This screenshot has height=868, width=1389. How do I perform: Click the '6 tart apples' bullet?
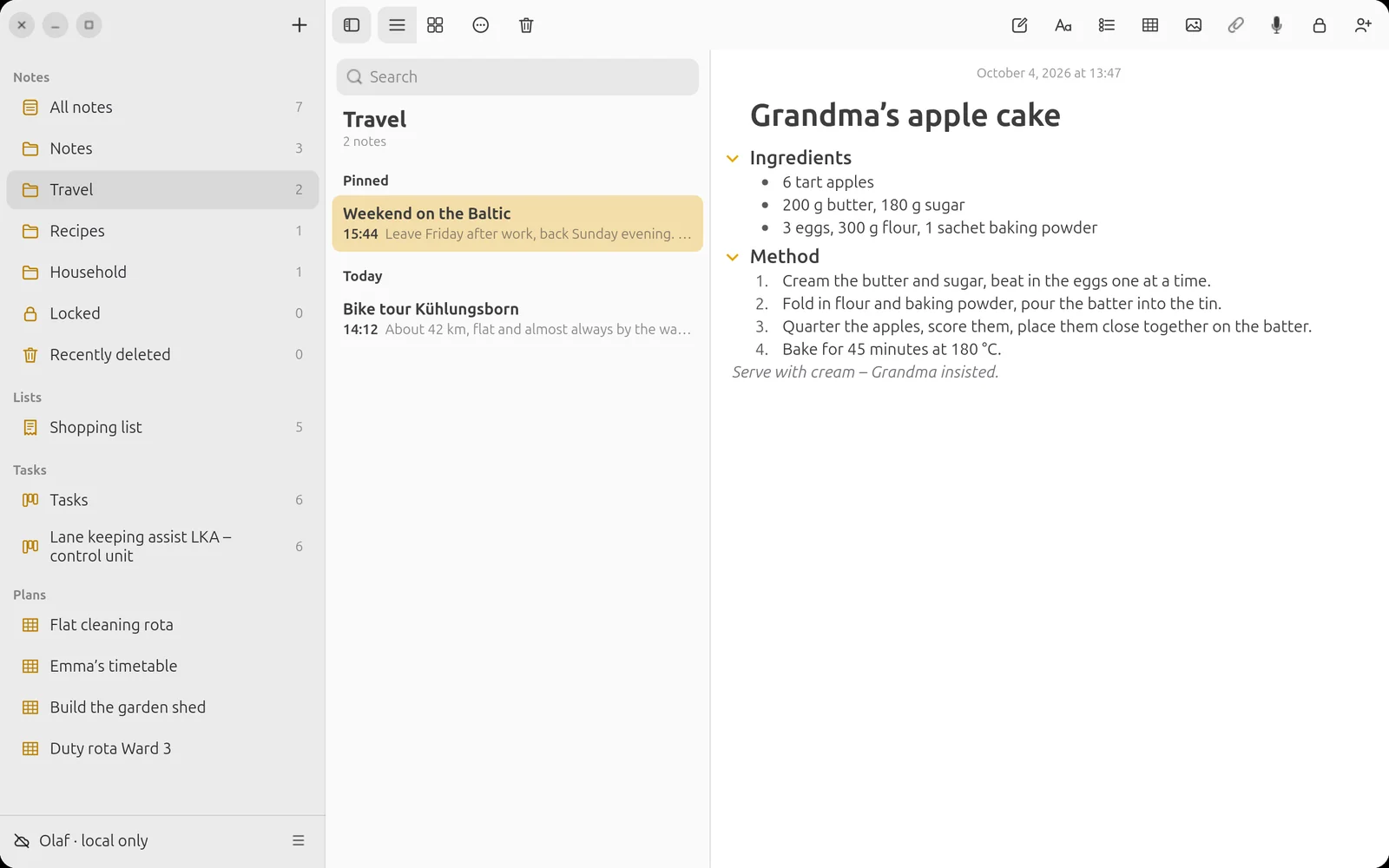[x=828, y=182]
